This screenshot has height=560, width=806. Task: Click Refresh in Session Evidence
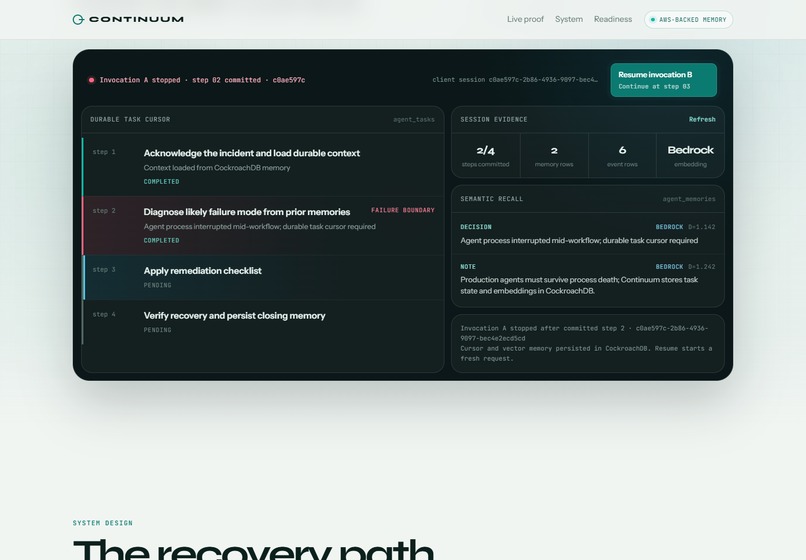[x=702, y=119]
